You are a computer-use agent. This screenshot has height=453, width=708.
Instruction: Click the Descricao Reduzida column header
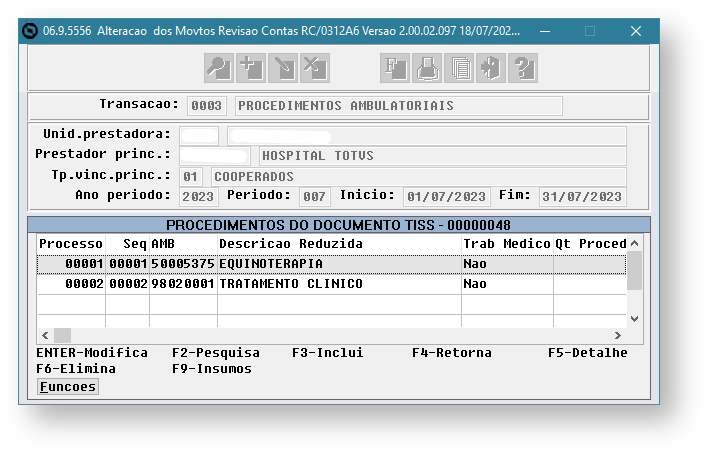click(340, 244)
